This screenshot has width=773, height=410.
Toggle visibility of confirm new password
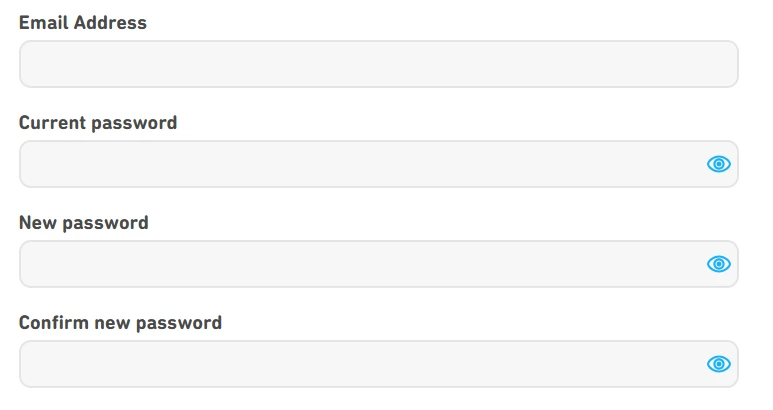pyautogui.click(x=718, y=364)
